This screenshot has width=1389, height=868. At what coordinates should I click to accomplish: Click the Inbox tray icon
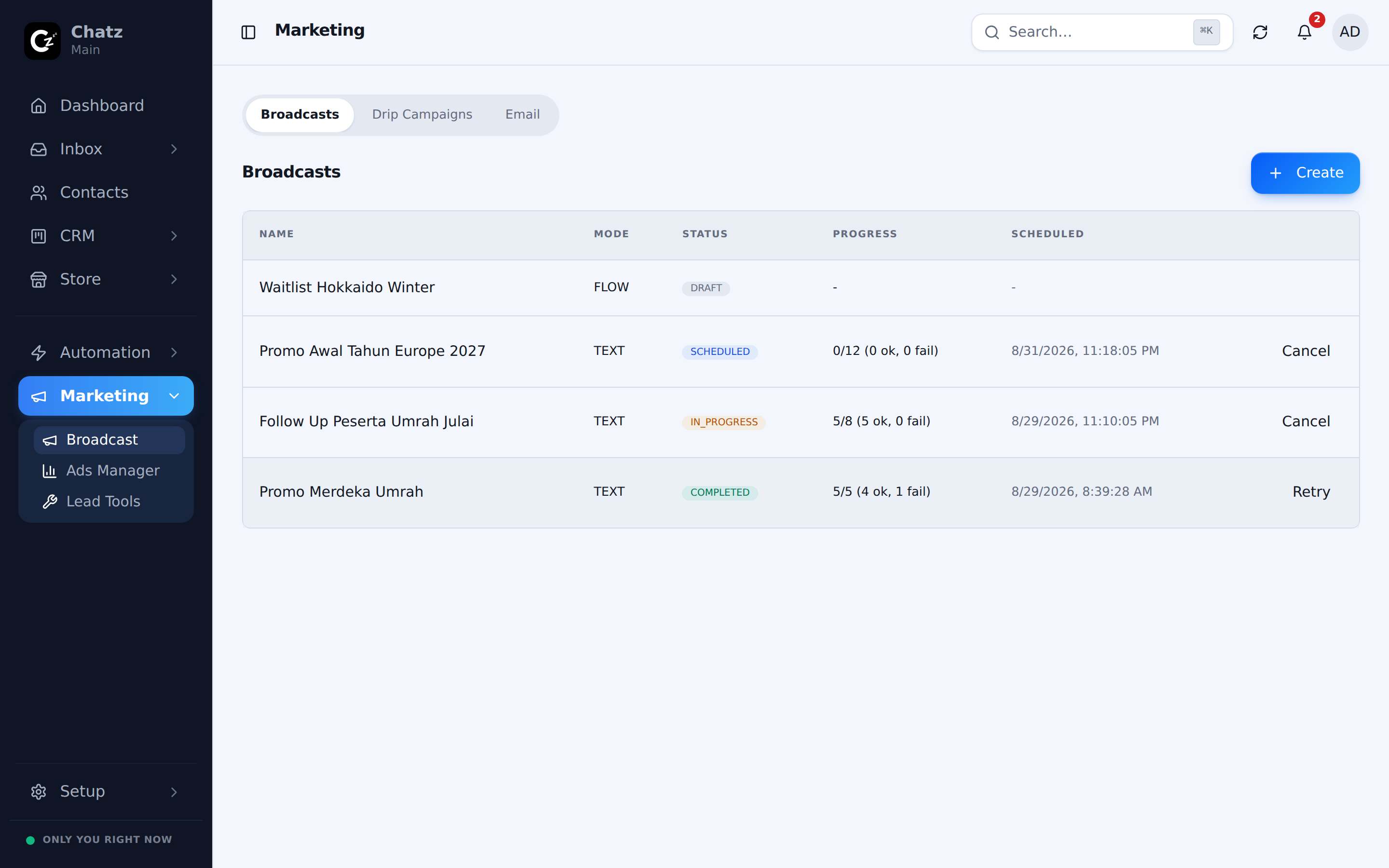click(x=39, y=149)
